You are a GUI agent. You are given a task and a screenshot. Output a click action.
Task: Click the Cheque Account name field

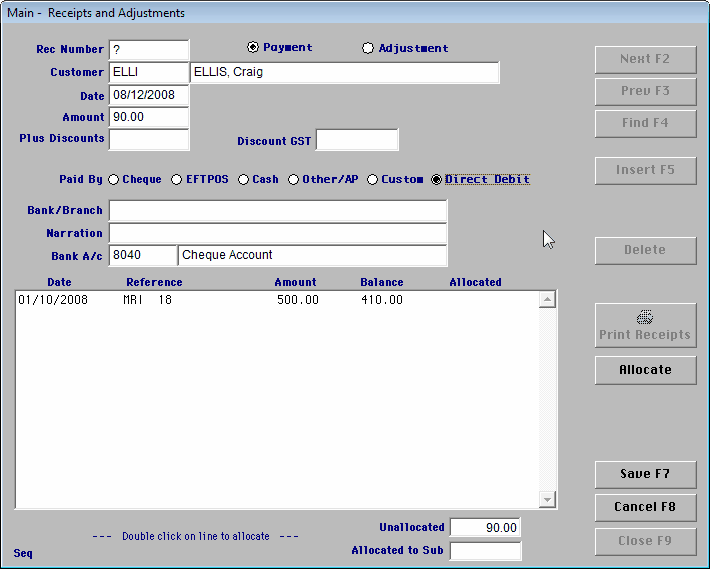(x=312, y=255)
